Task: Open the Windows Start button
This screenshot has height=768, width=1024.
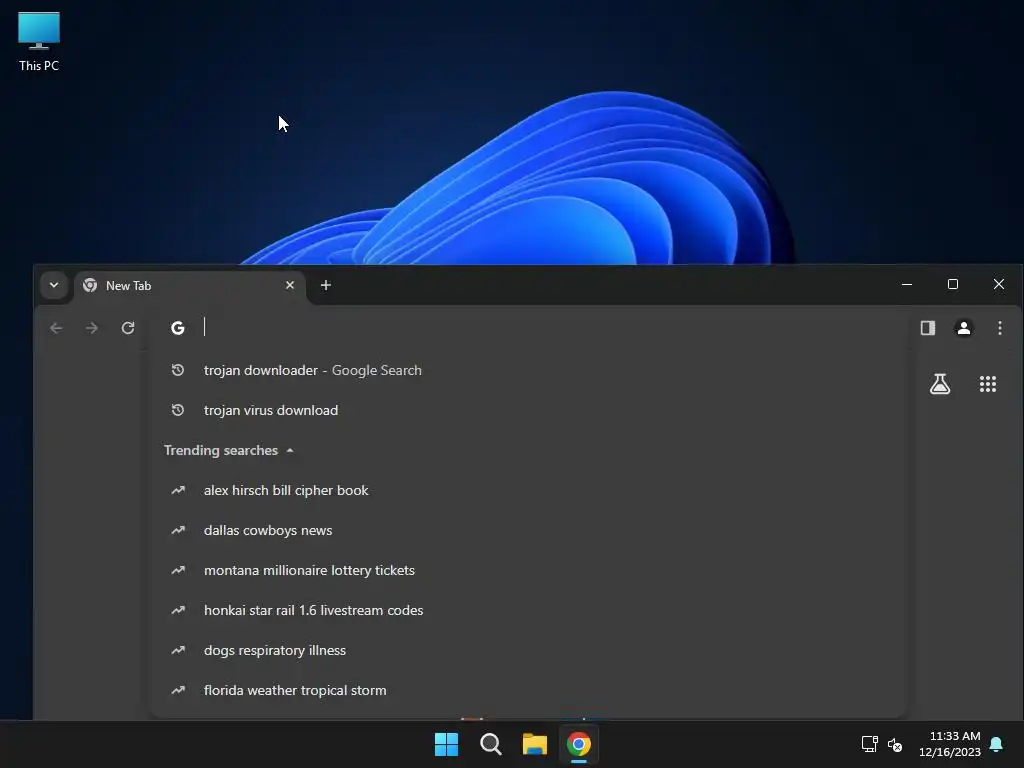Action: pos(447,744)
